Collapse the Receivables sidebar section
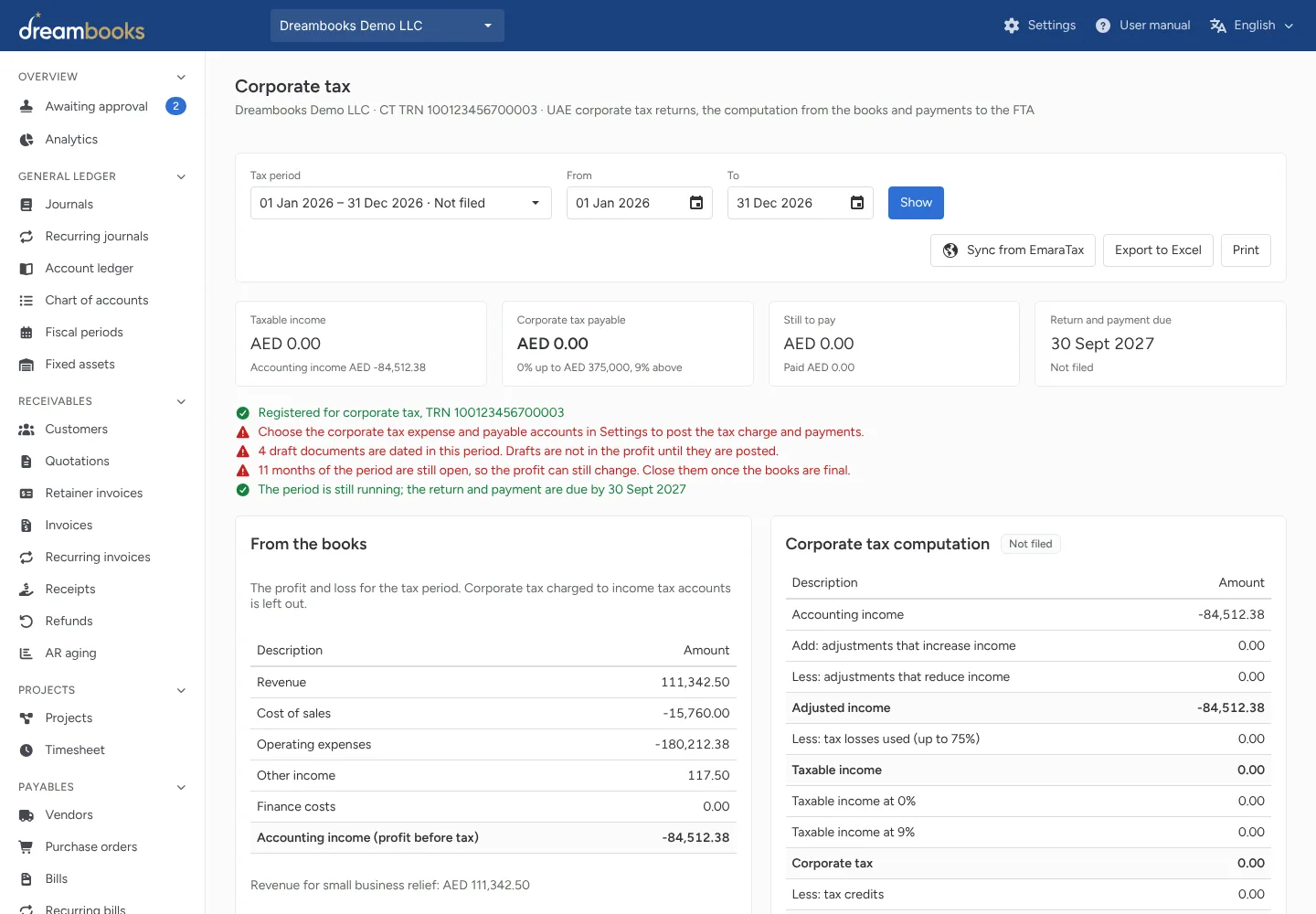Viewport: 1316px width, 914px height. pyautogui.click(x=181, y=401)
